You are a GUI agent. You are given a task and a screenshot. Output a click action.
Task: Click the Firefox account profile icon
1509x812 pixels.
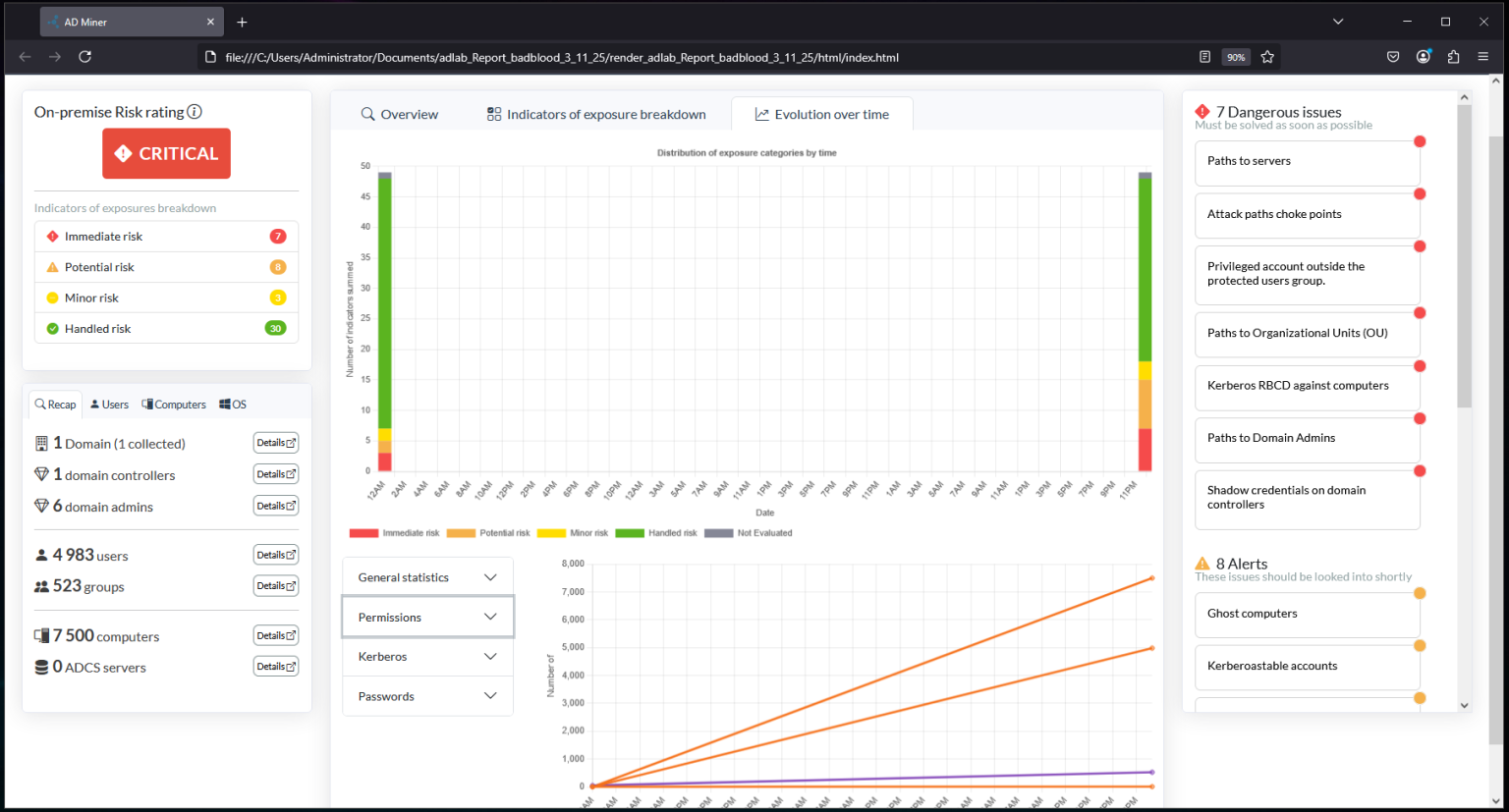tap(1423, 57)
